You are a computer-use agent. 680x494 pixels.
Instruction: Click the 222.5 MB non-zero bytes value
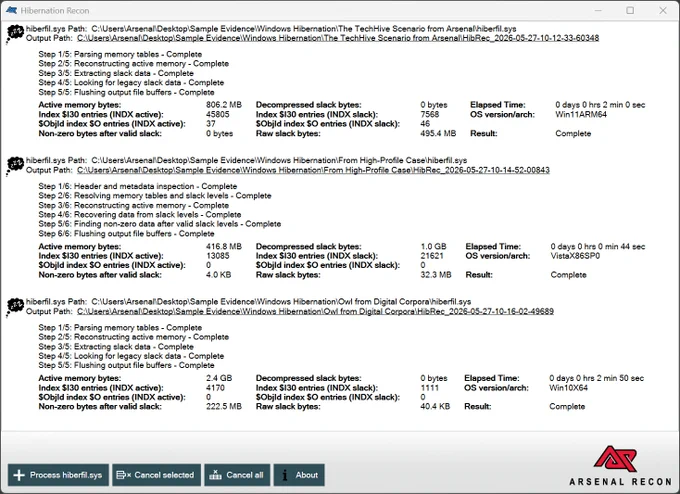pos(224,407)
